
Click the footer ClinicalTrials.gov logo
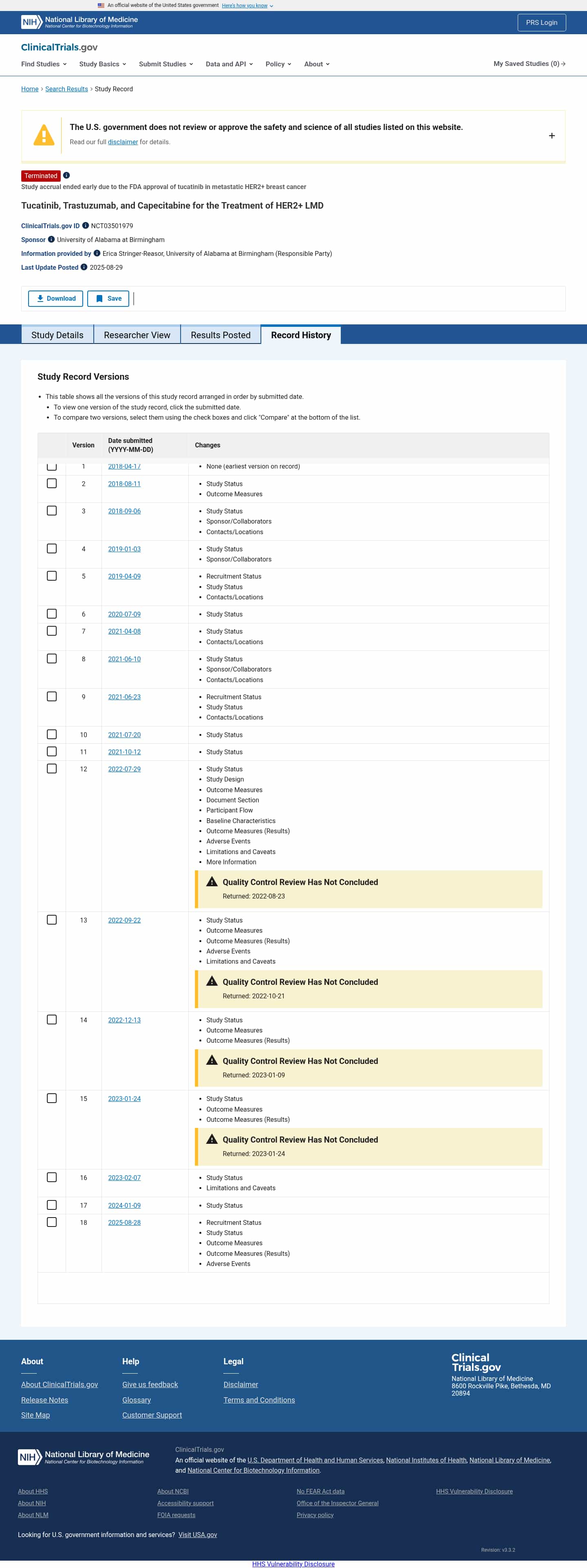[476, 1362]
